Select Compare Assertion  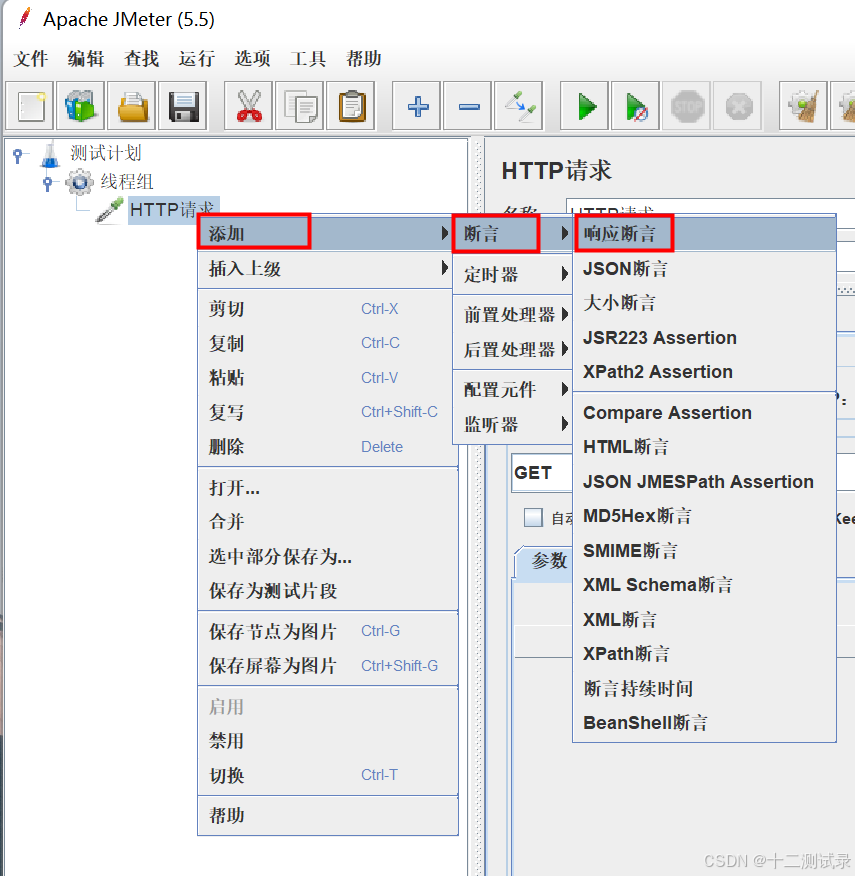[x=704, y=412]
